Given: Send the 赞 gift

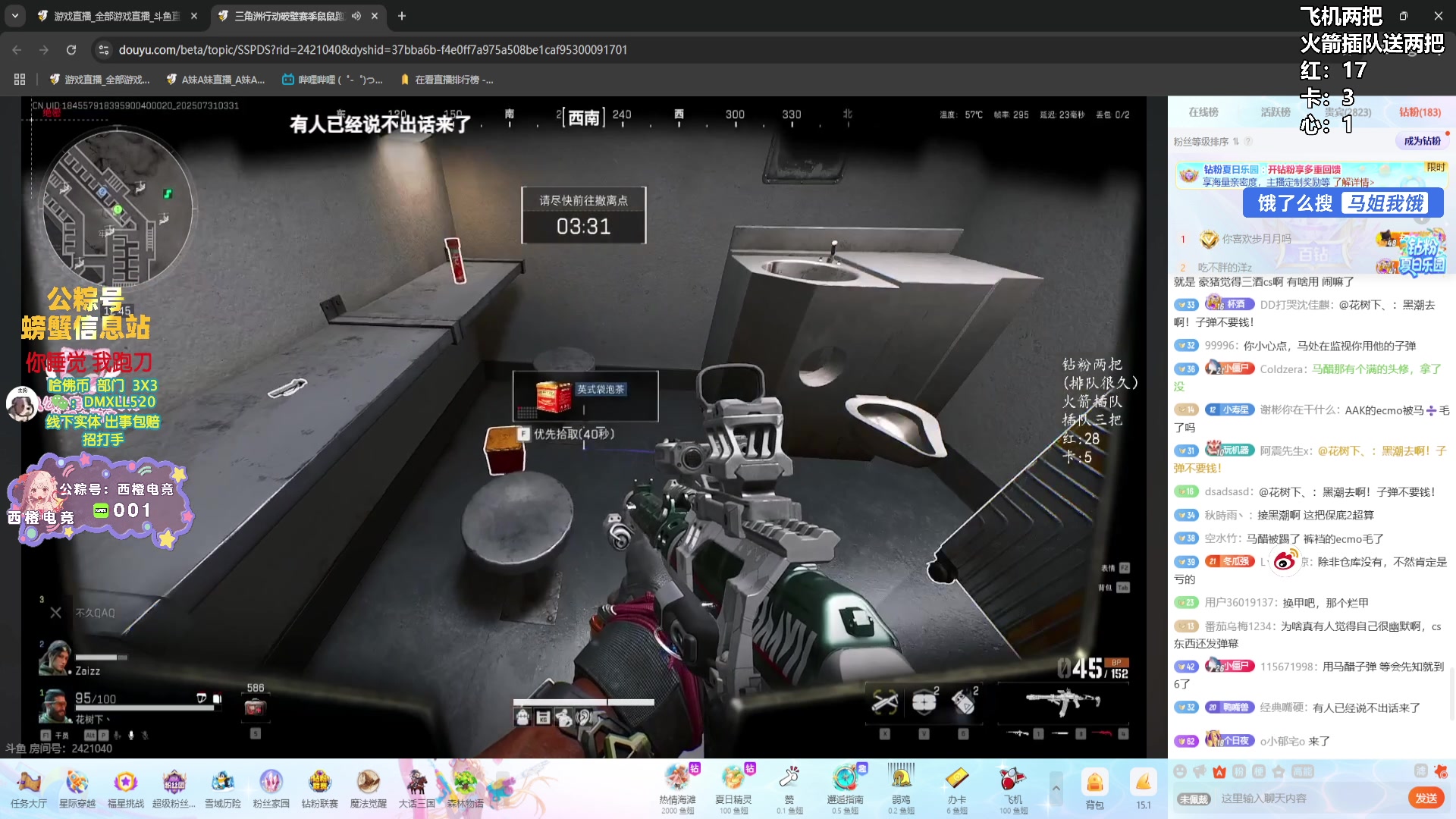Looking at the screenshot, I should [789, 788].
